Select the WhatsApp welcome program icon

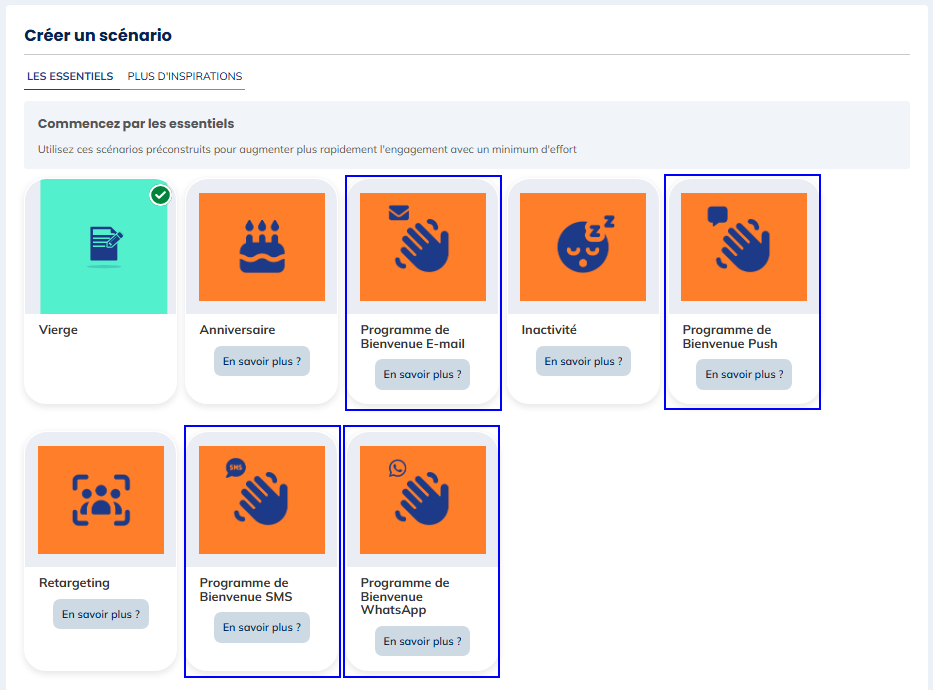pyautogui.click(x=422, y=500)
